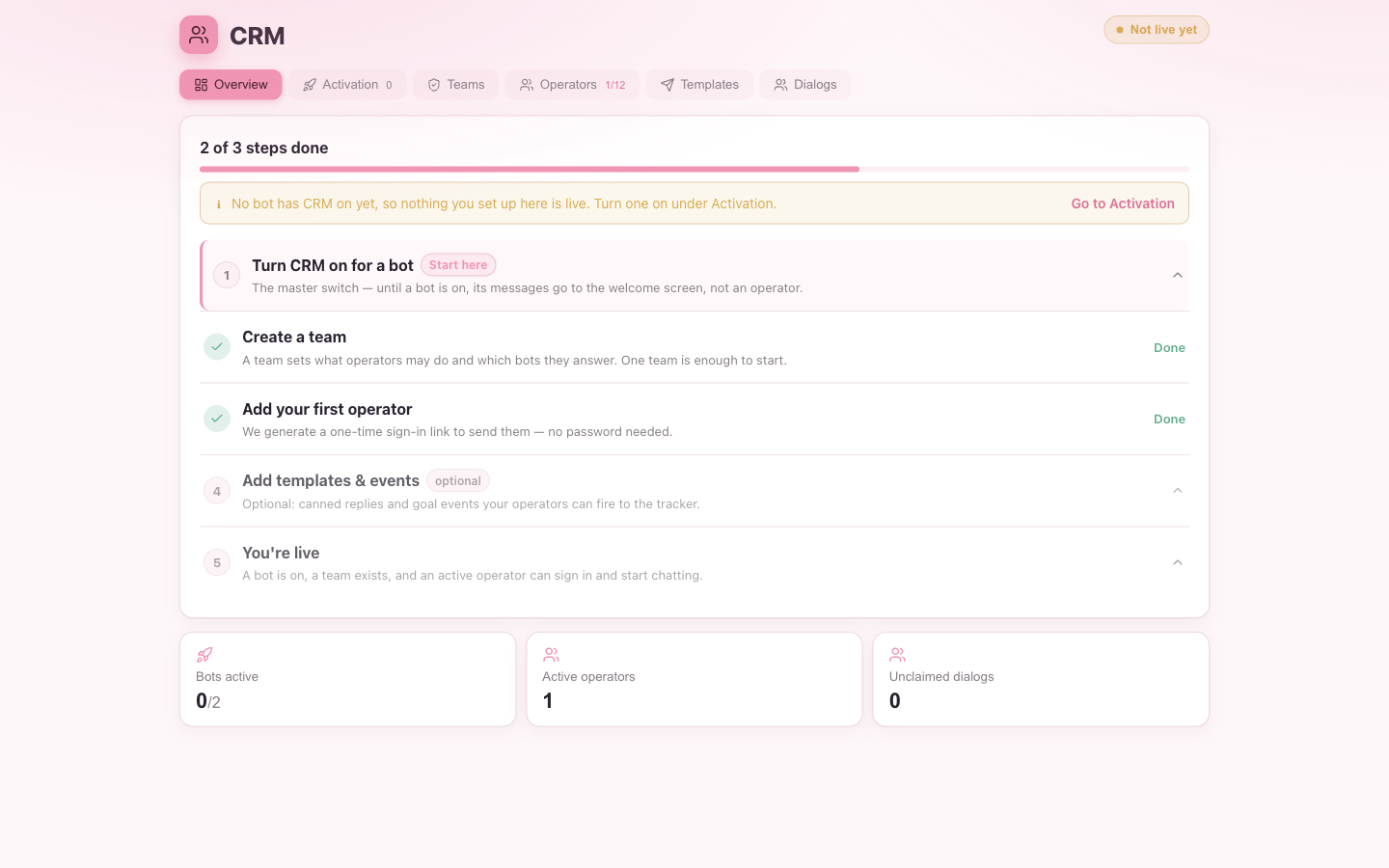
Task: Click Done label for Create a team
Action: point(1169,347)
